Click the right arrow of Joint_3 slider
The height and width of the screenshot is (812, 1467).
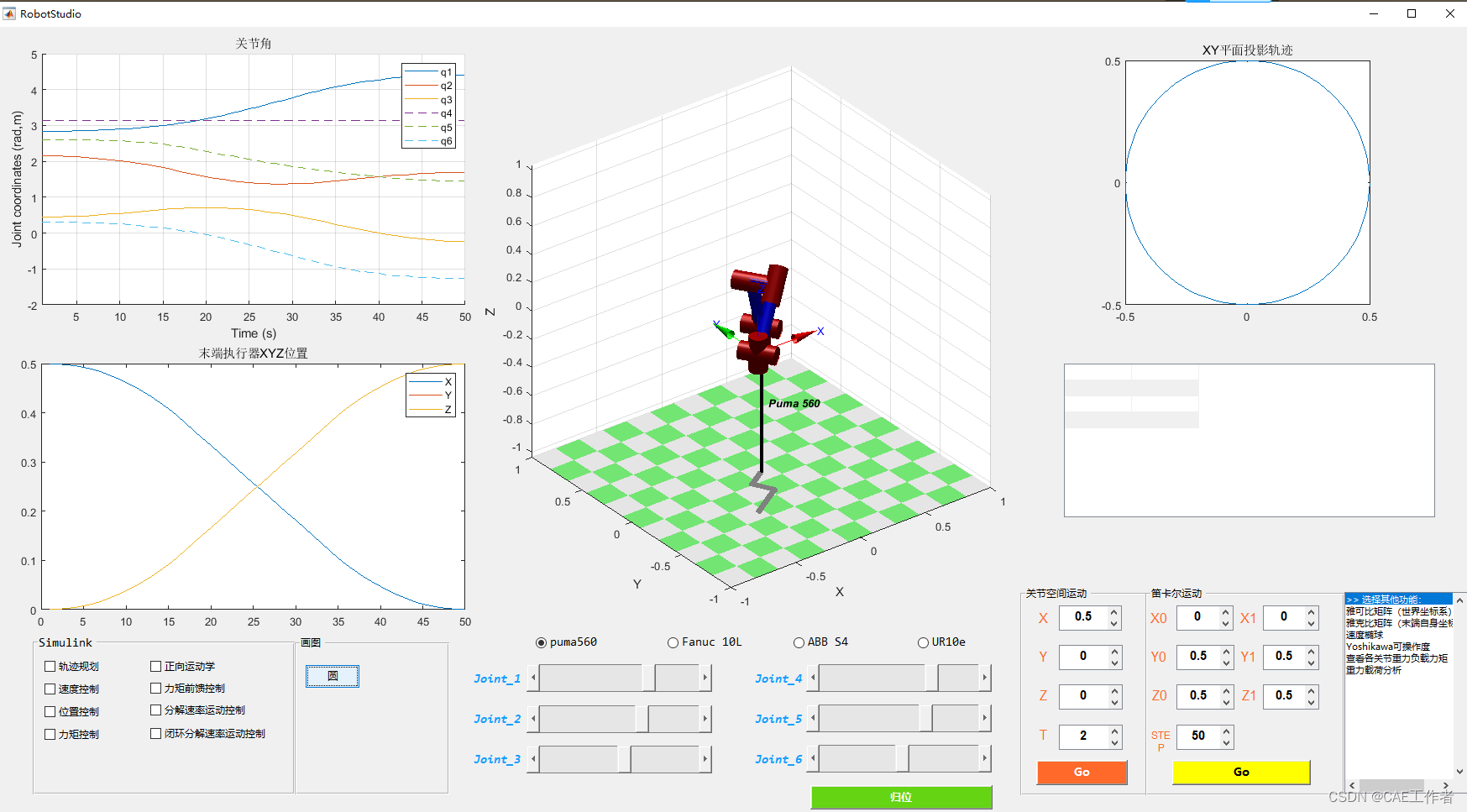tap(705, 759)
